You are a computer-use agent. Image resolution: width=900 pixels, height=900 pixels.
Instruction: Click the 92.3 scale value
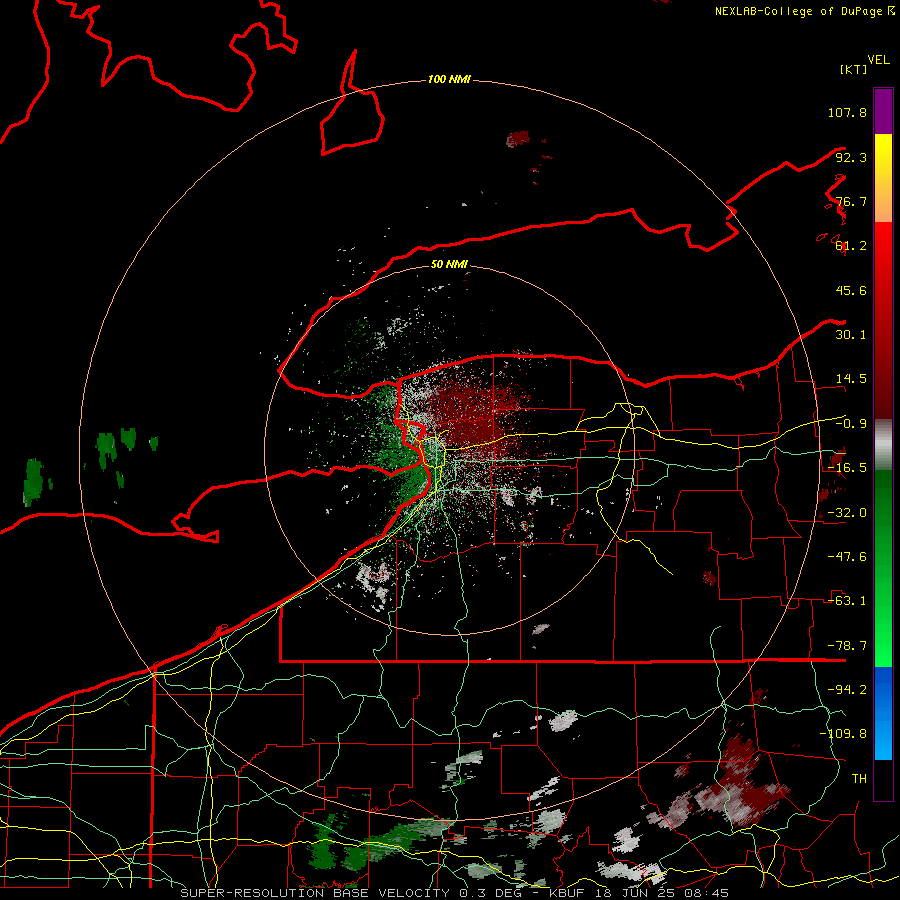851,157
